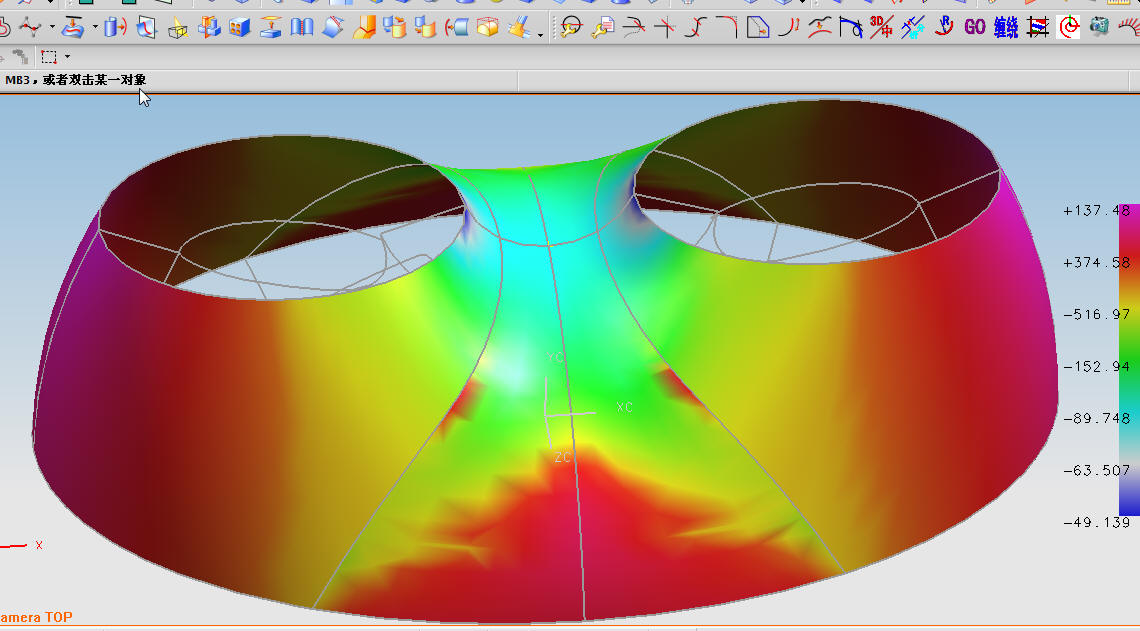
Task: Select the surface offset icon with the down arrow
Action: (73, 28)
